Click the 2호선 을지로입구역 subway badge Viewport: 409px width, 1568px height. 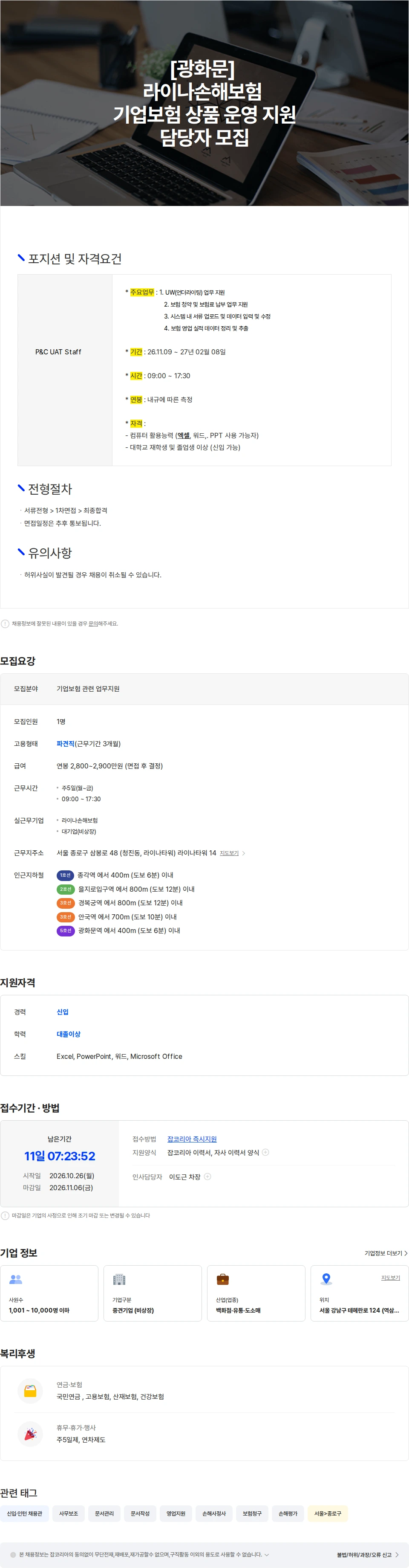coord(66,889)
